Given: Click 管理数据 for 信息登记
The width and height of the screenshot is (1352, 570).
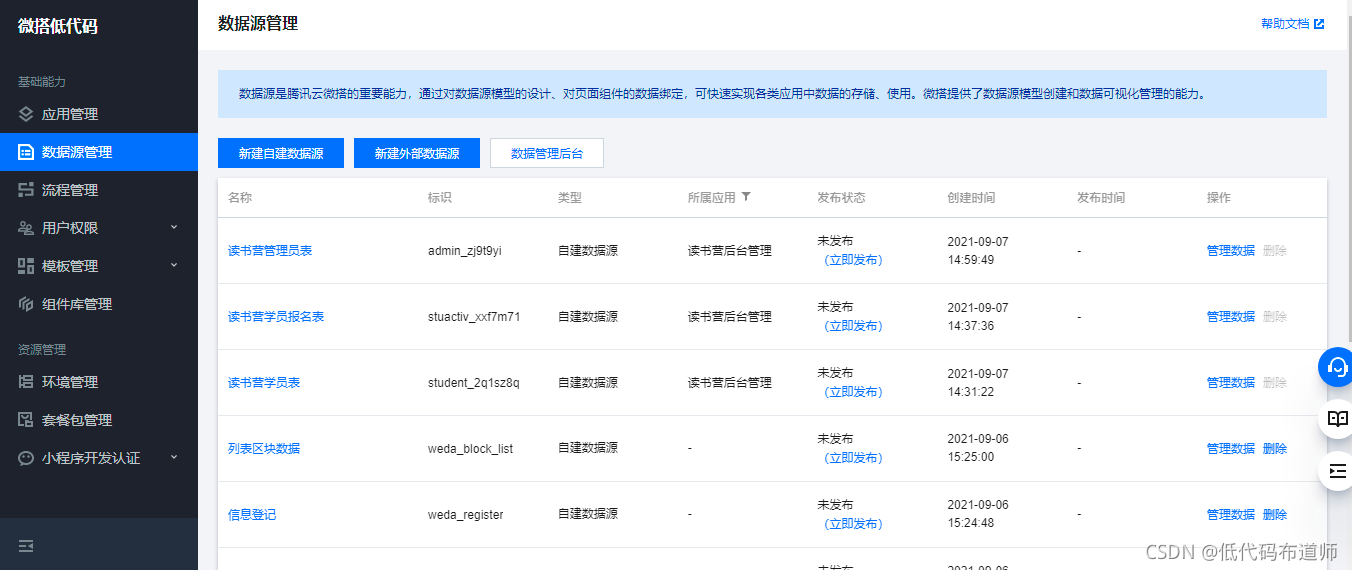Looking at the screenshot, I should click(1231, 514).
